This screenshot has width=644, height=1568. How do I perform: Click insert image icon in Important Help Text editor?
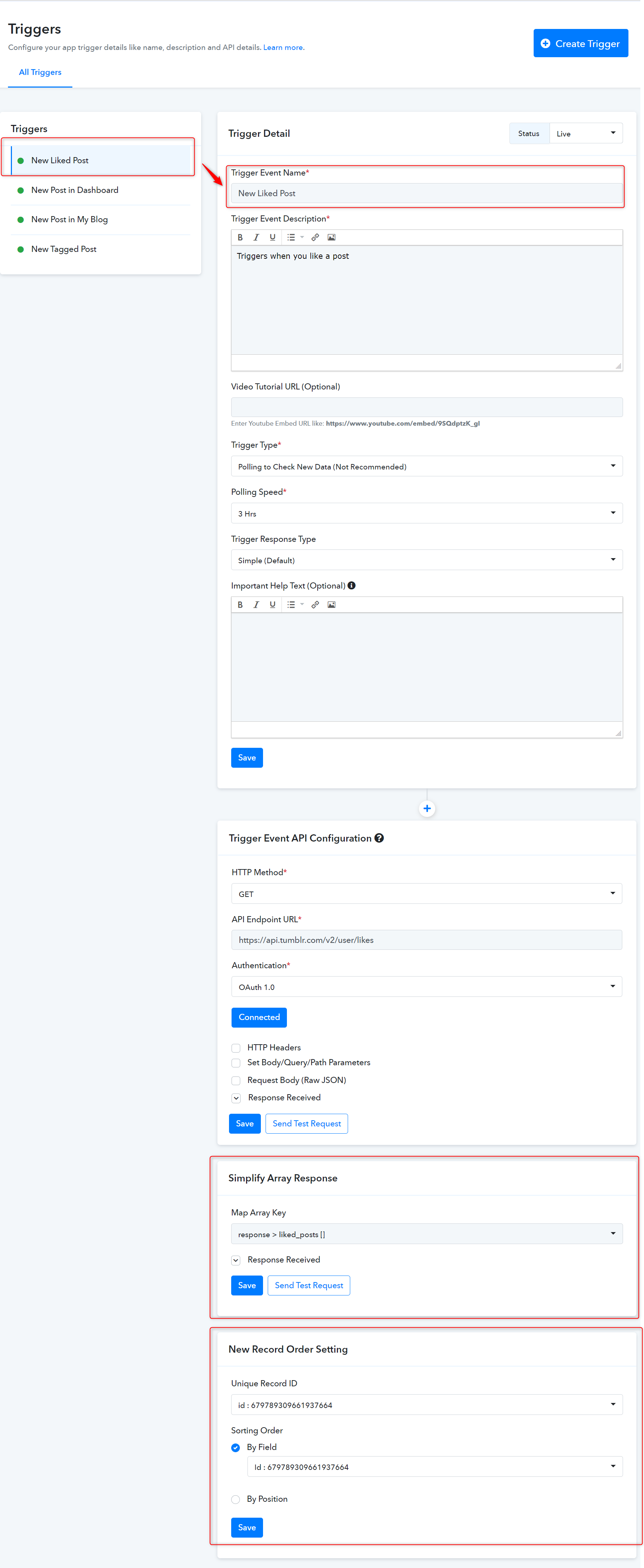coord(331,604)
